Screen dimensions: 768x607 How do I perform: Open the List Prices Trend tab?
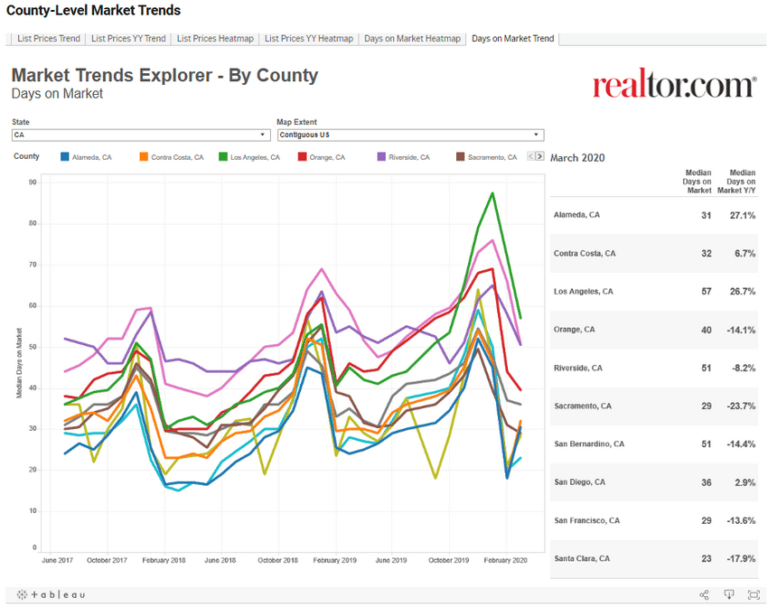48,39
